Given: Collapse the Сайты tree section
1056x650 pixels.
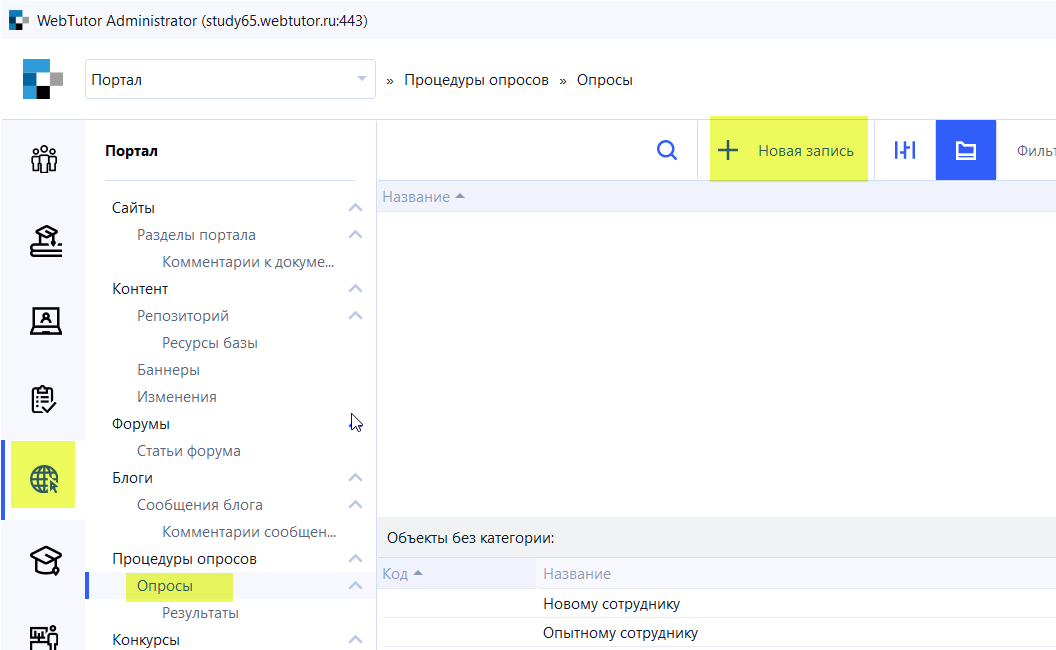Looking at the screenshot, I should (355, 207).
